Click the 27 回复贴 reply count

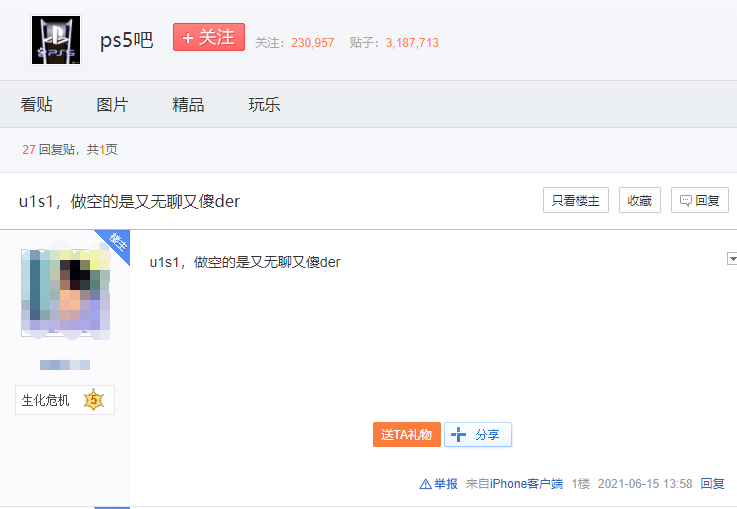pyautogui.click(x=49, y=149)
